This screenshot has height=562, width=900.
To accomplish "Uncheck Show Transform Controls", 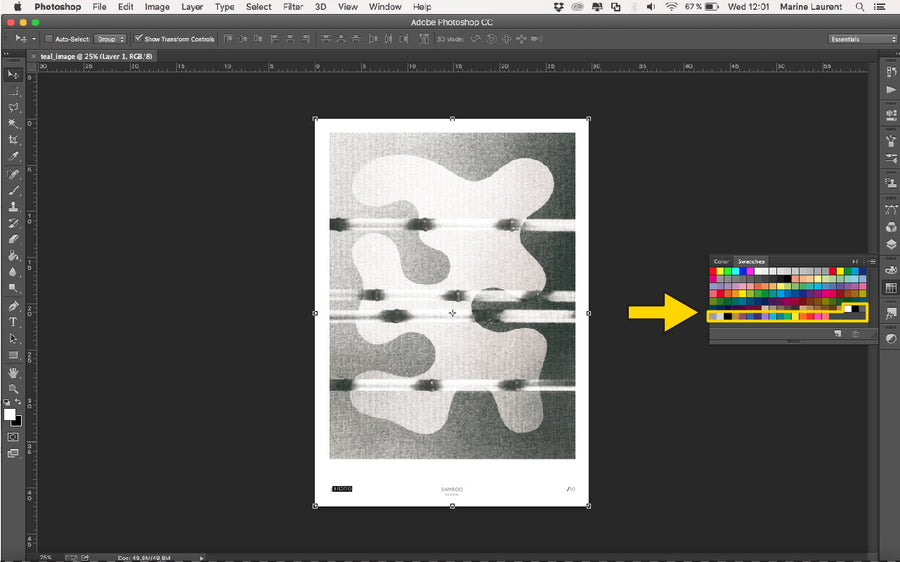I will click(x=138, y=39).
